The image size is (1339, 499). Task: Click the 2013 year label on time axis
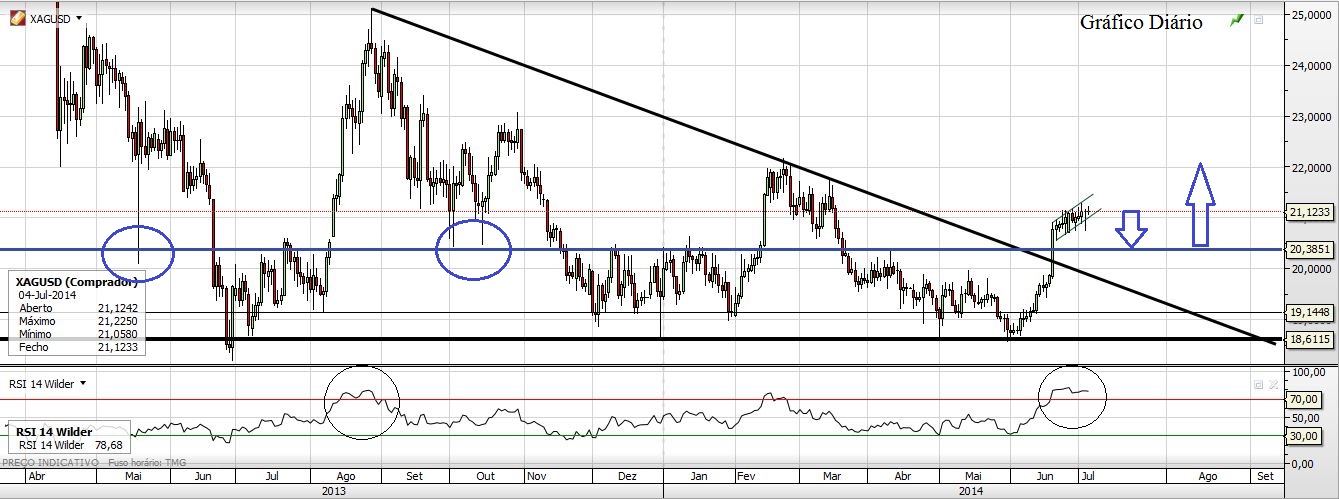334,491
